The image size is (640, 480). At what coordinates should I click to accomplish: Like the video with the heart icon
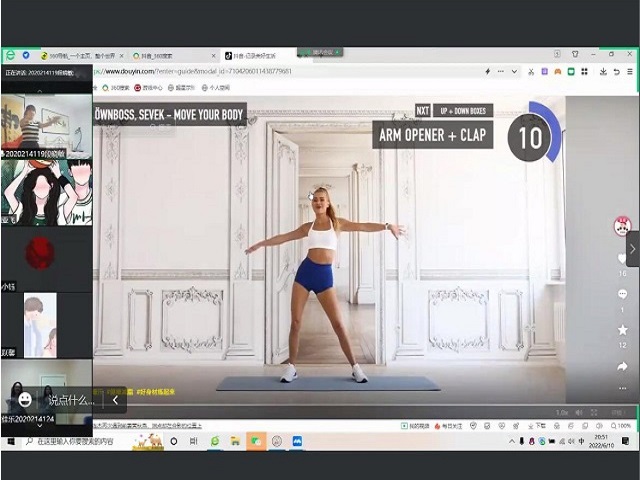coord(622,258)
